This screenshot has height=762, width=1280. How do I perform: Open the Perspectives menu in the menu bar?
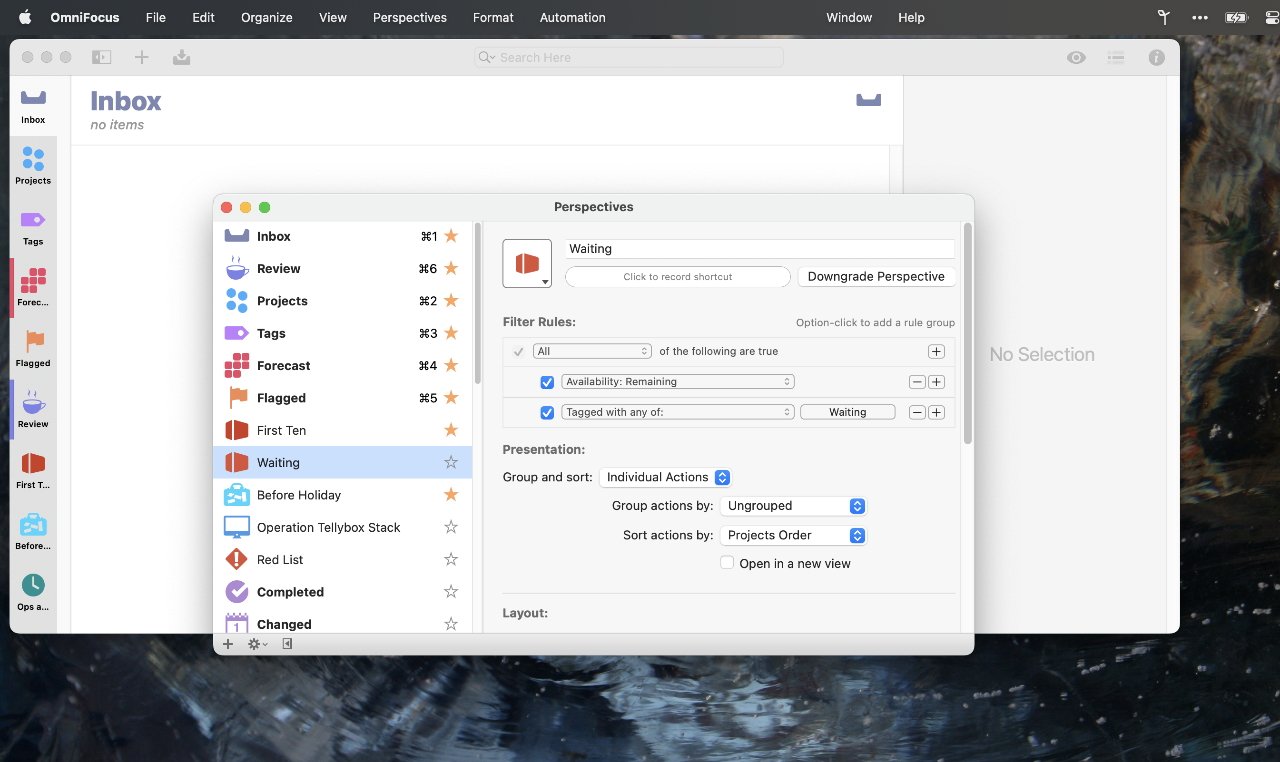409,17
